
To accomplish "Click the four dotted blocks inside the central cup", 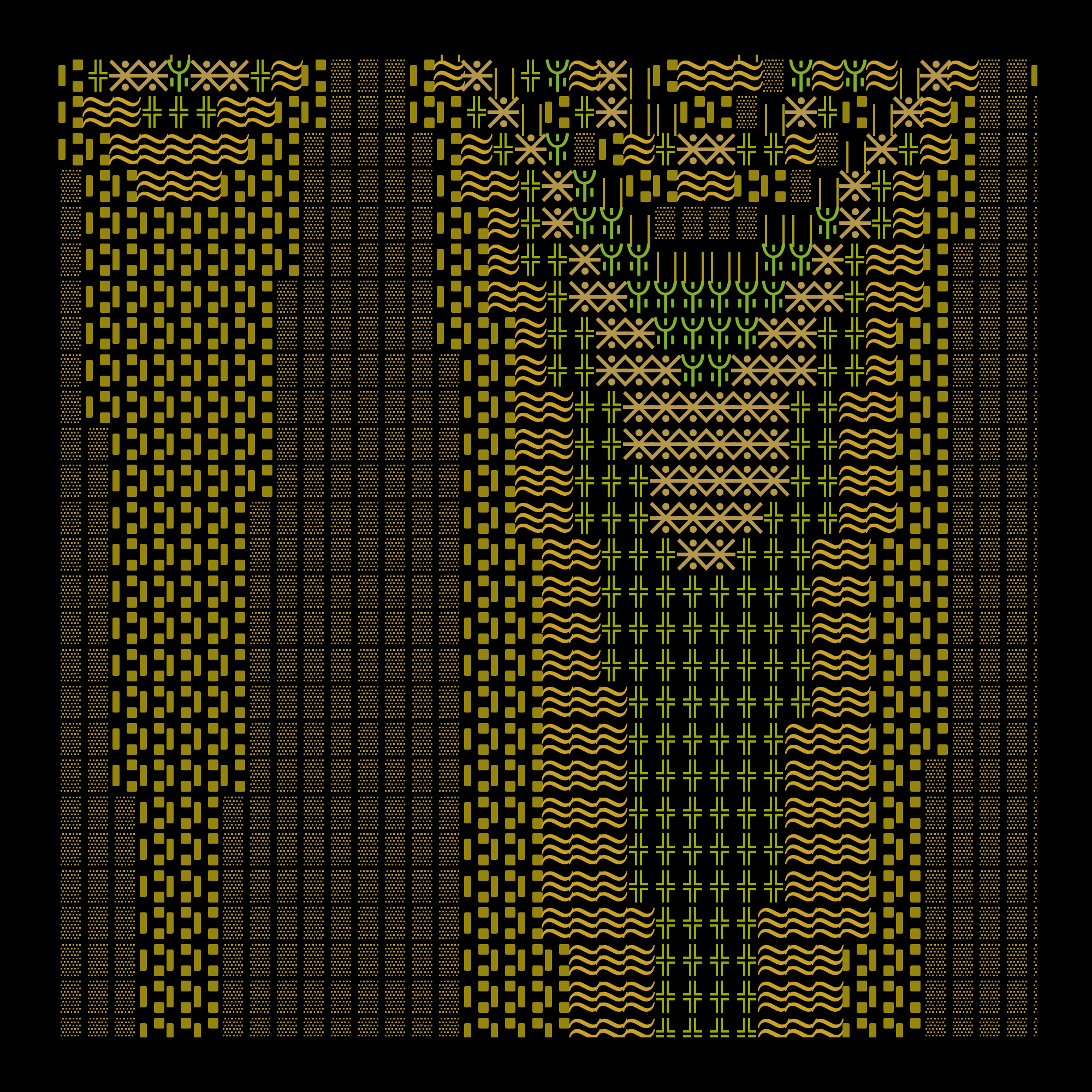I will 706,224.
